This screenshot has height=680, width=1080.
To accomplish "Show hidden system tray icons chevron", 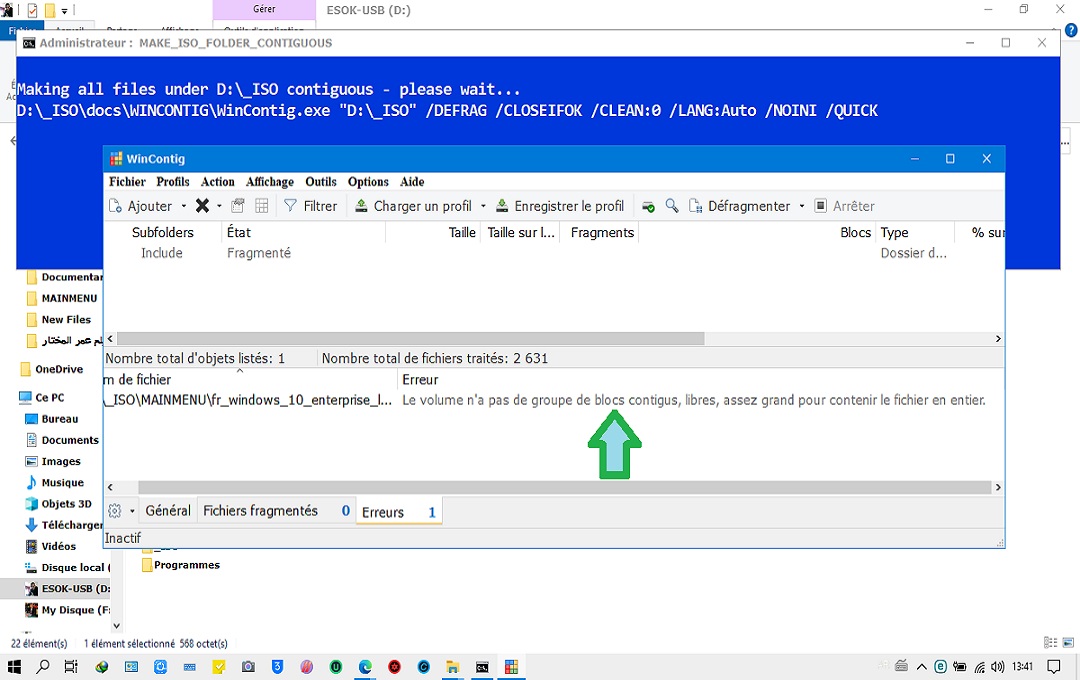I will pyautogui.click(x=921, y=667).
